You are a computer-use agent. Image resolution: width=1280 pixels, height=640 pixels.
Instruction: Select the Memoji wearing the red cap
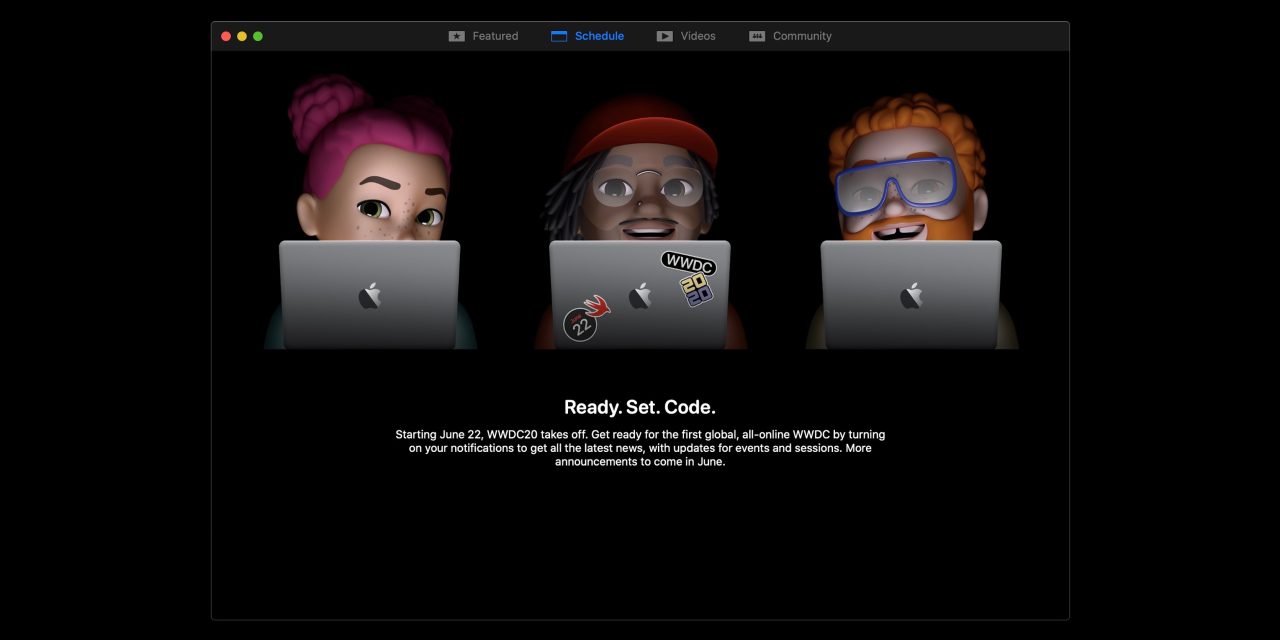tap(640, 170)
